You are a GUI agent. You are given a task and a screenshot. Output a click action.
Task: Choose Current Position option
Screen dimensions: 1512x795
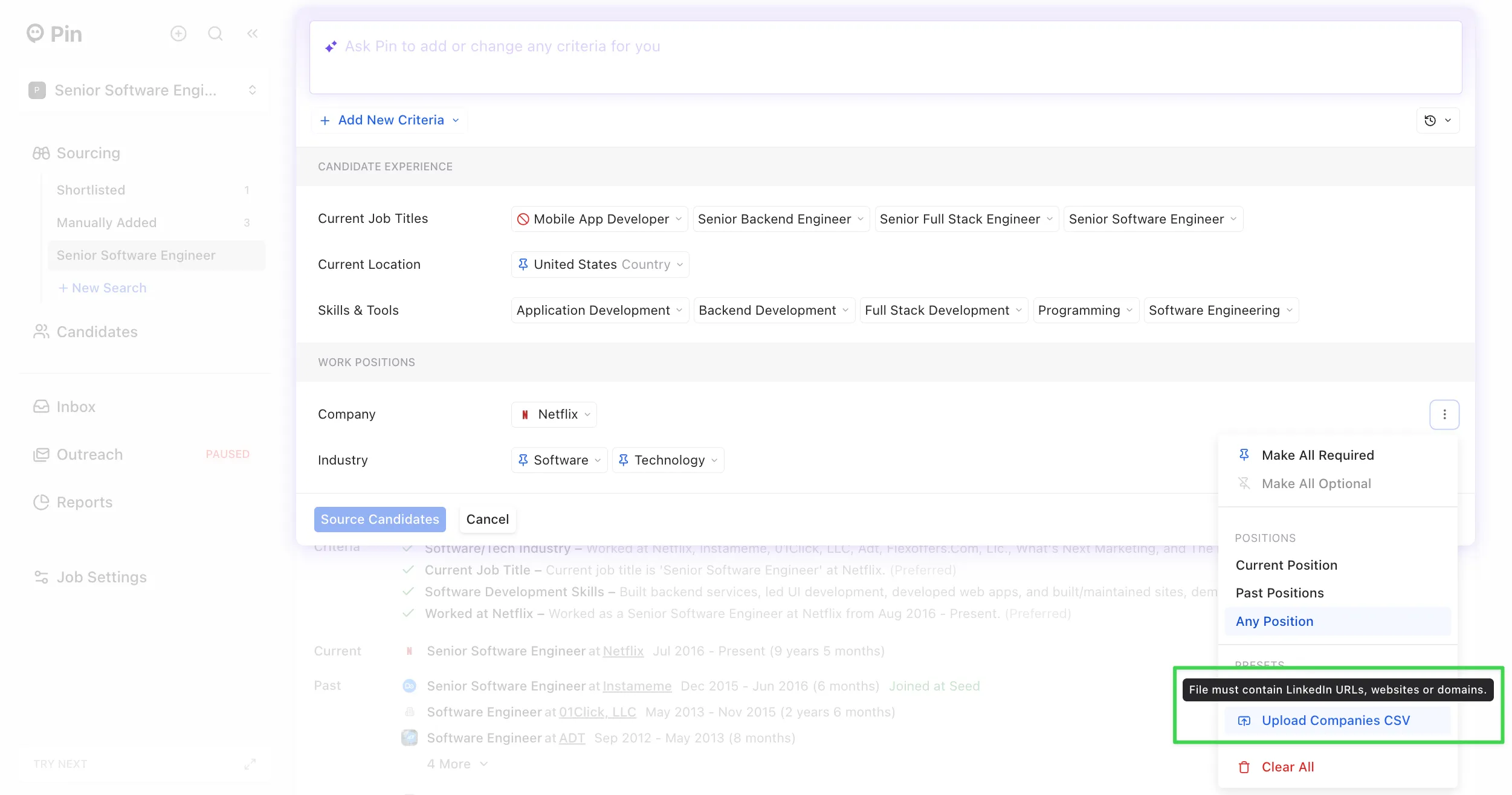(x=1338, y=565)
